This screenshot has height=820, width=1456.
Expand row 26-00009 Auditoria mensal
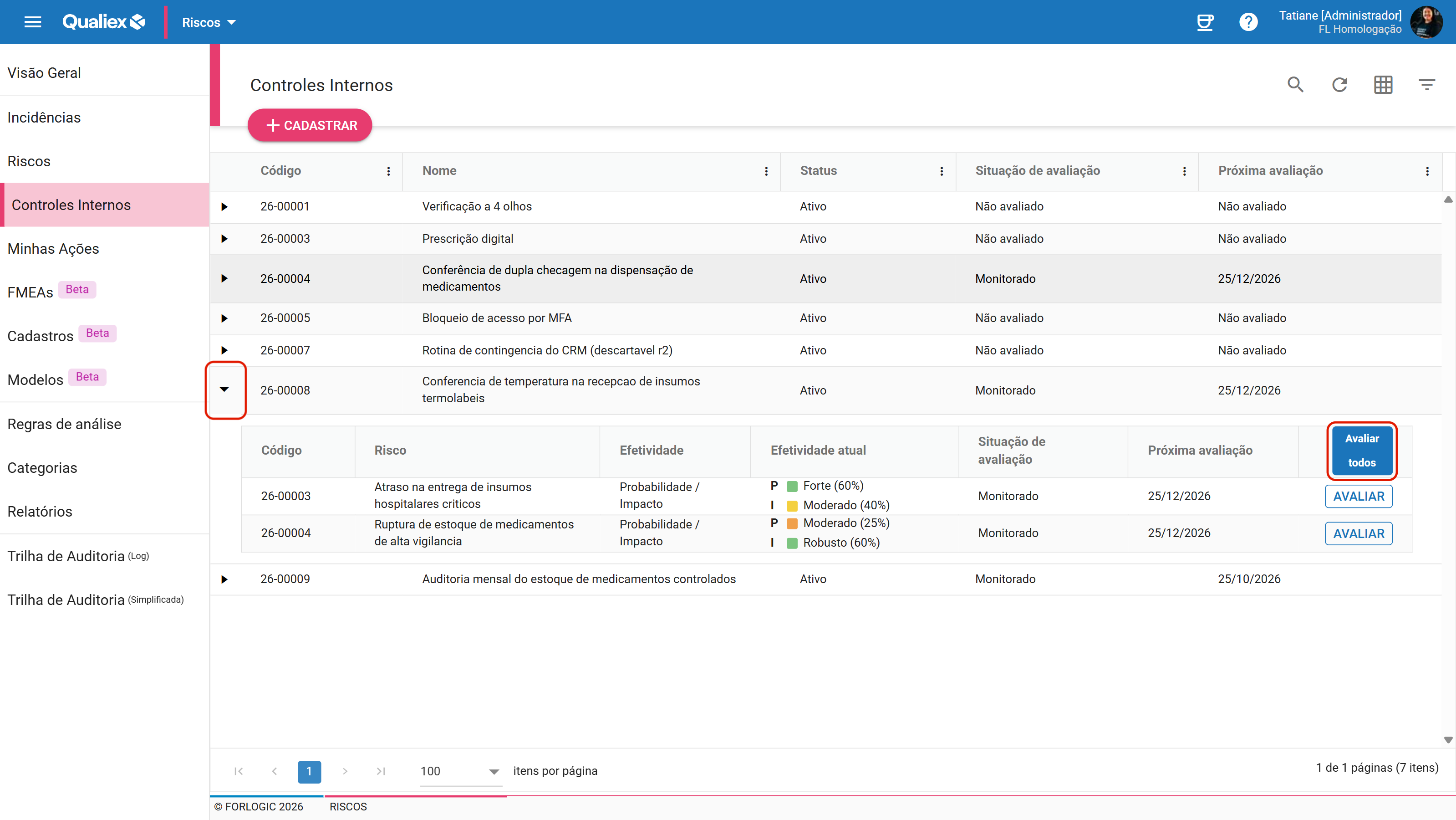tap(224, 579)
